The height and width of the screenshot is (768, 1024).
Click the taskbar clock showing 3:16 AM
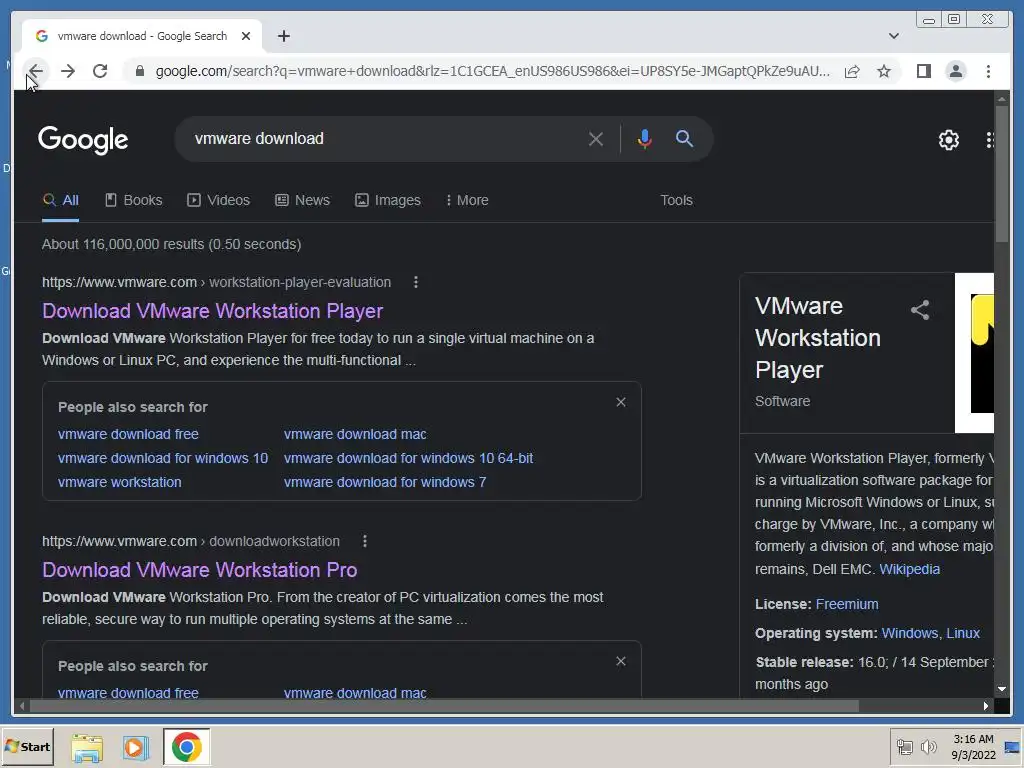[x=973, y=747]
